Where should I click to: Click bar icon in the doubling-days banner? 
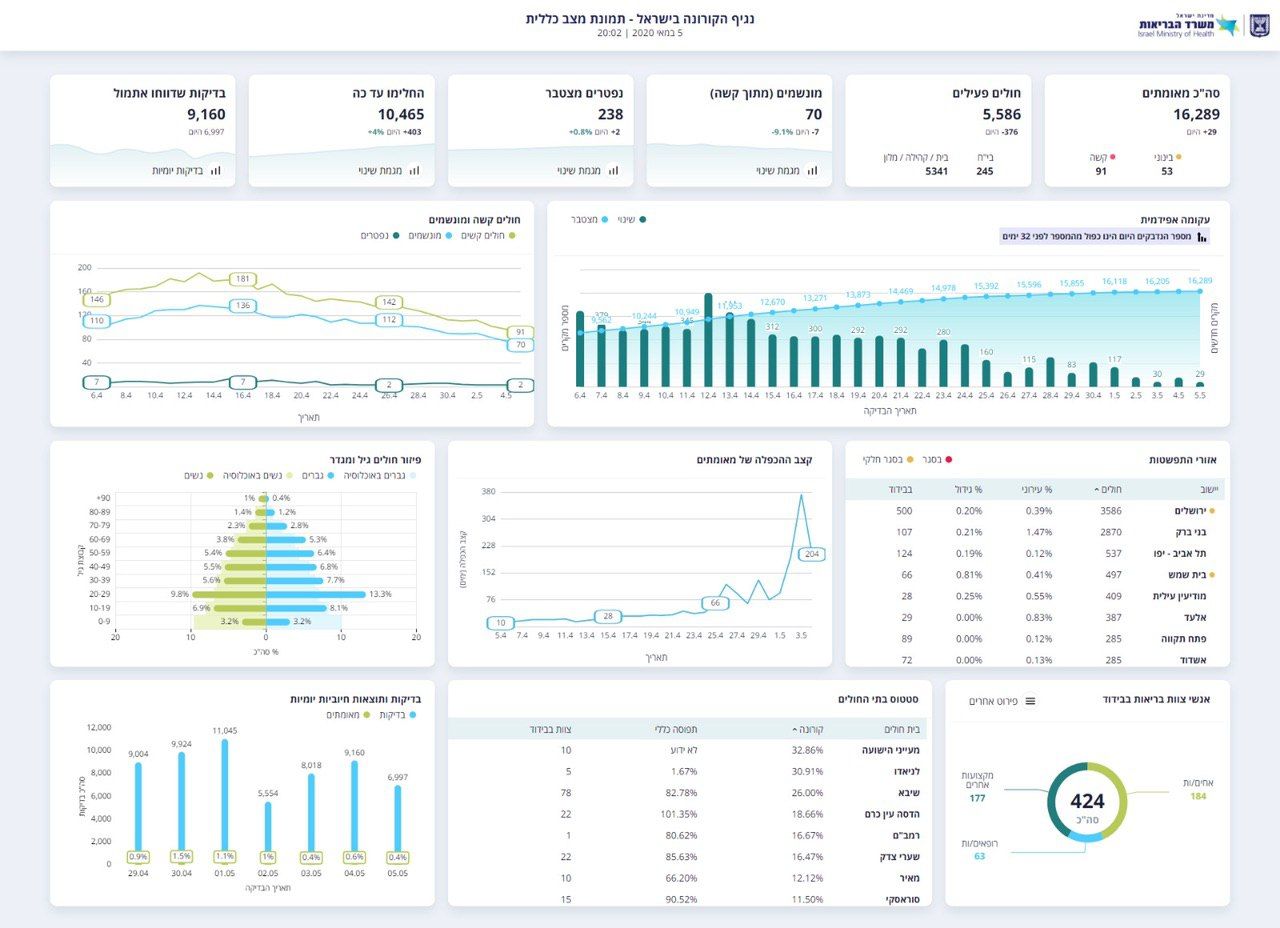pyautogui.click(x=1202, y=237)
